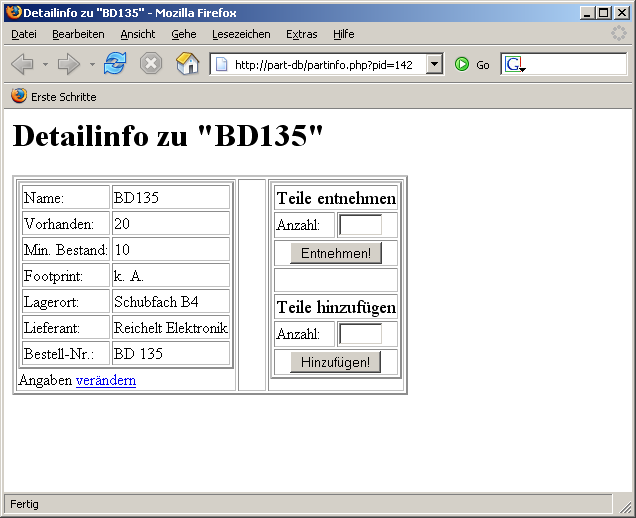Image resolution: width=636 pixels, height=518 pixels.
Task: Click the 'Reichelt Elektronik' supplier value
Action: (x=171, y=328)
